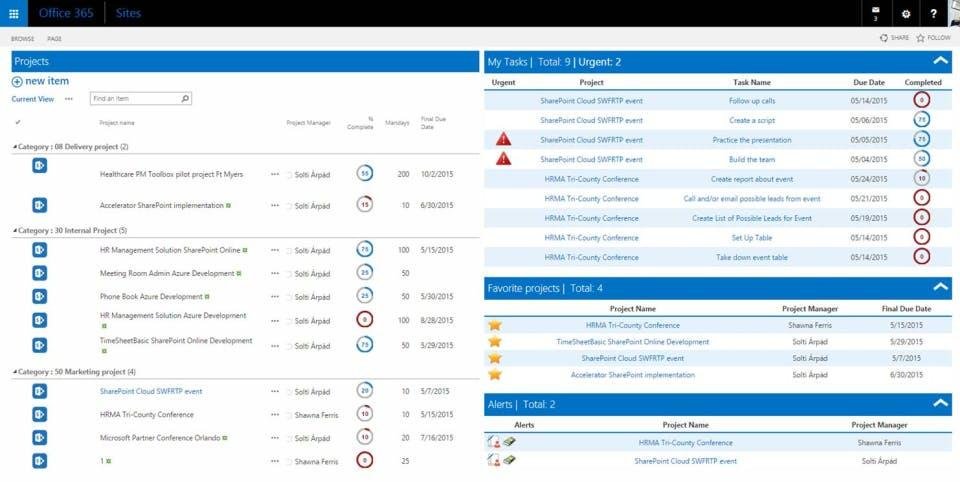Image resolution: width=960 pixels, height=482 pixels.
Task: Sort by Project name column header
Action: point(117,123)
